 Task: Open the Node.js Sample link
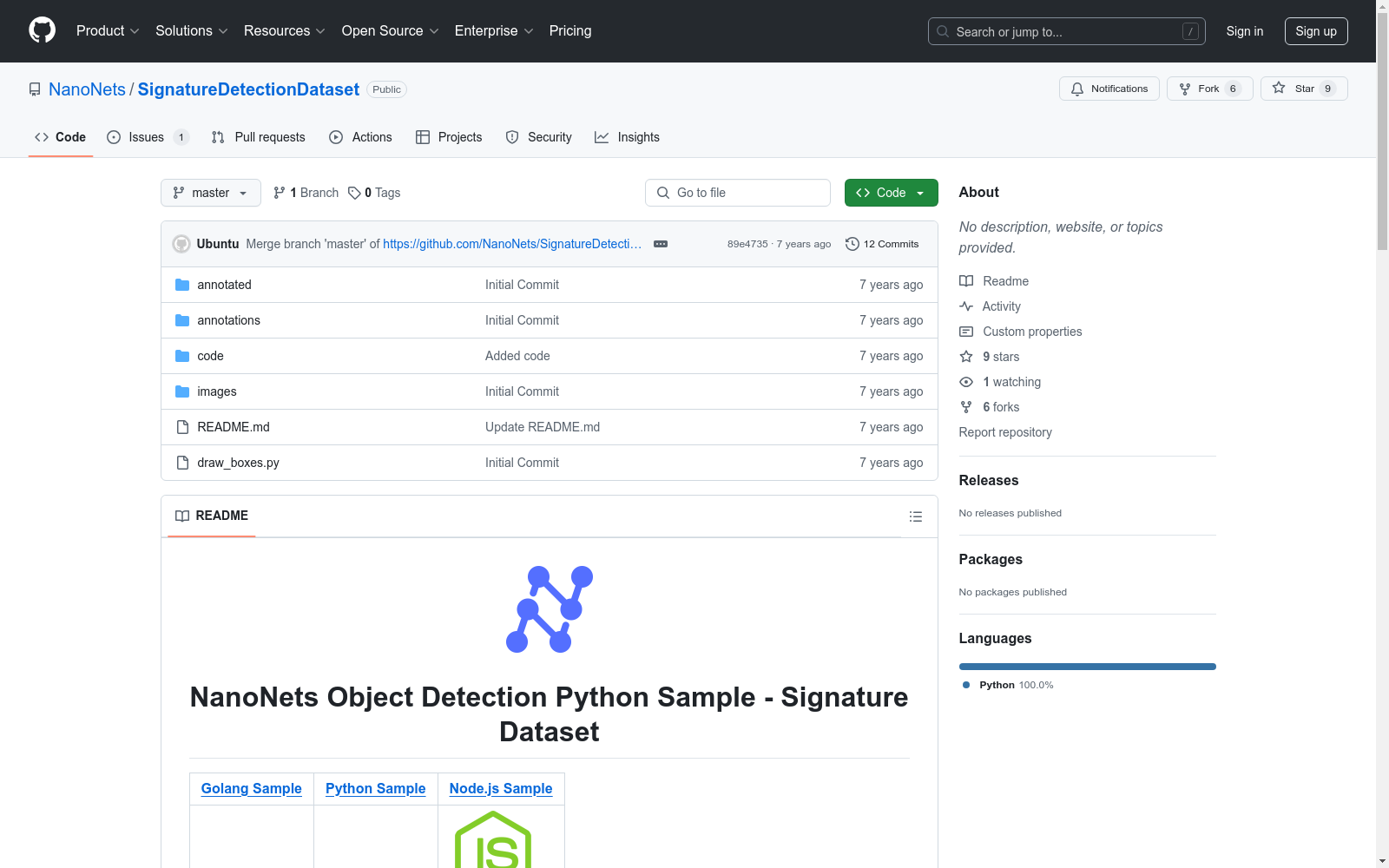click(x=501, y=788)
